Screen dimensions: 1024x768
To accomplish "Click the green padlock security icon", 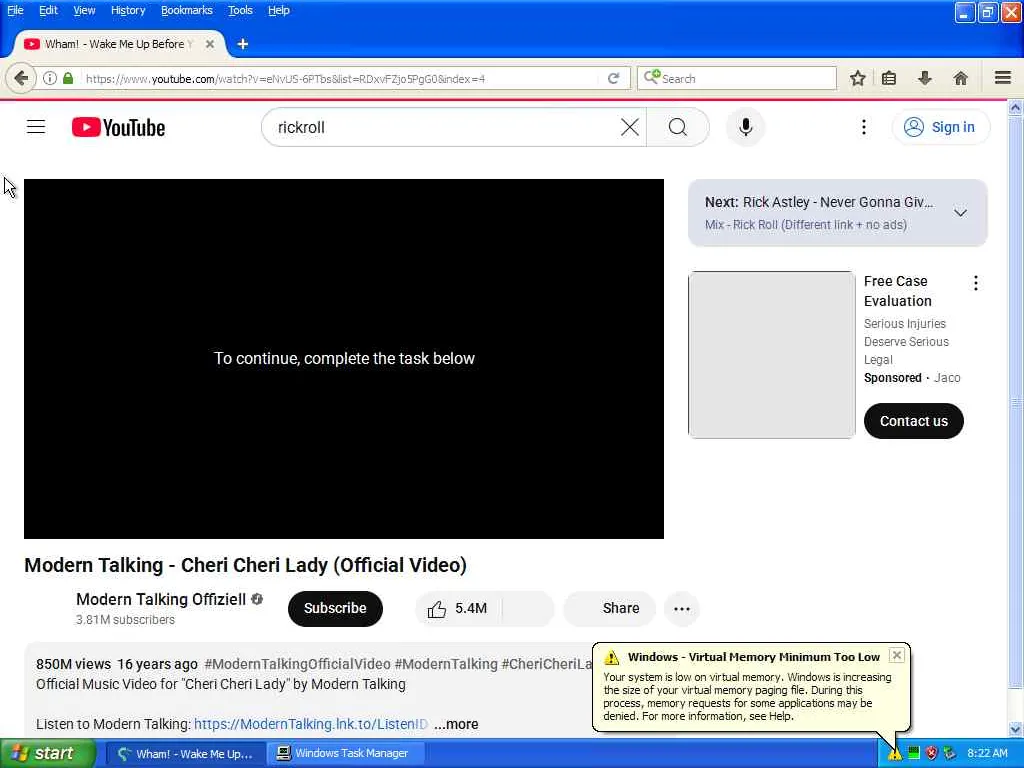I will (x=68, y=78).
